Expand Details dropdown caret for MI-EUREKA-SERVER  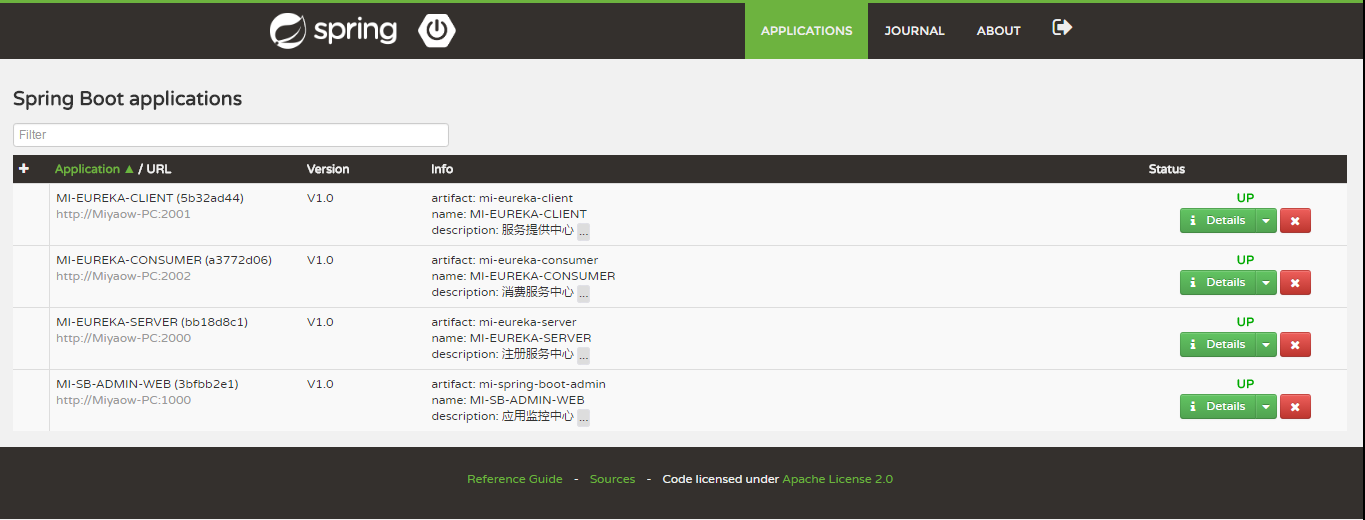click(x=1266, y=345)
